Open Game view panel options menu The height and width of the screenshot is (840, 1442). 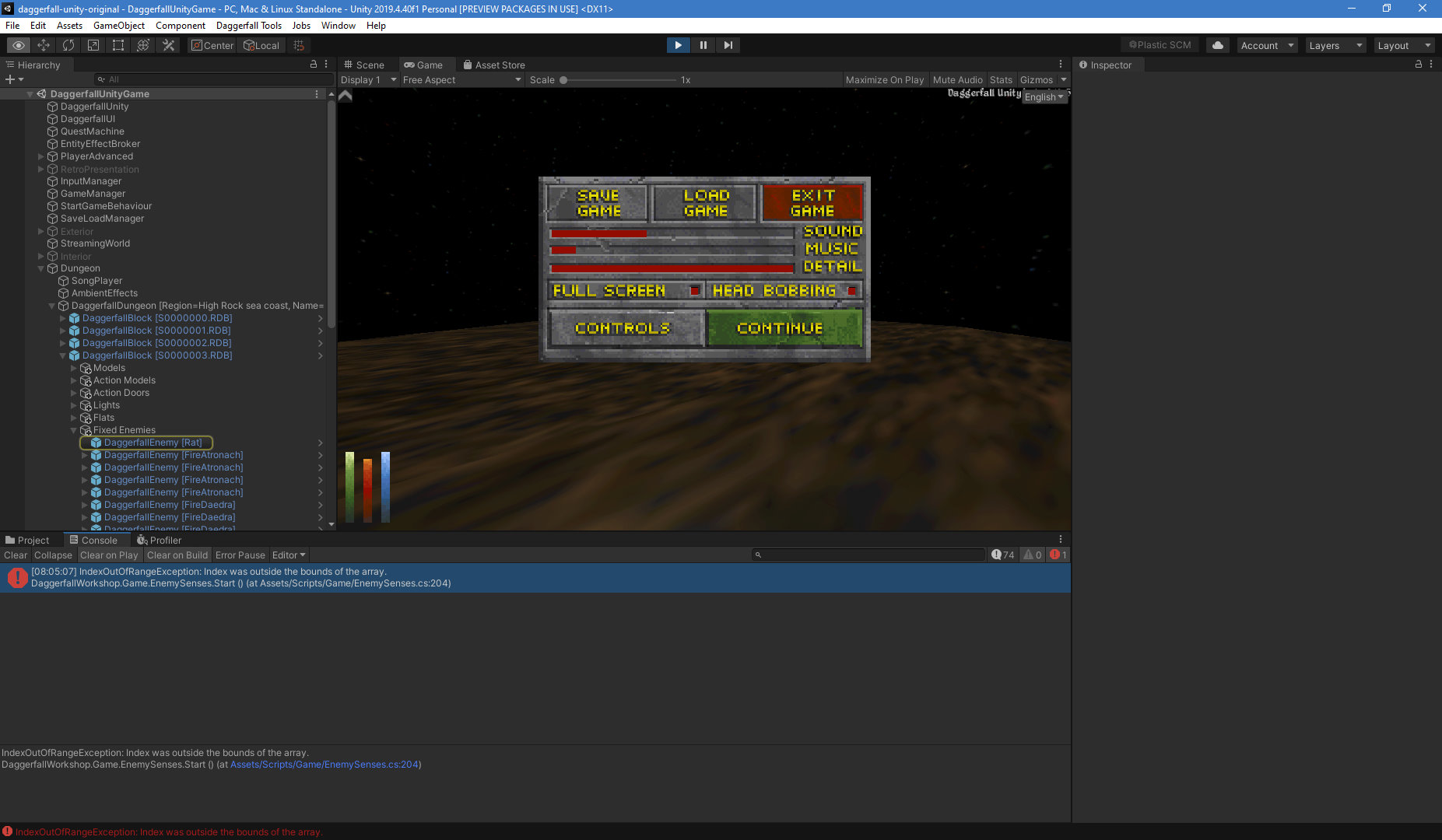pyautogui.click(x=1061, y=65)
